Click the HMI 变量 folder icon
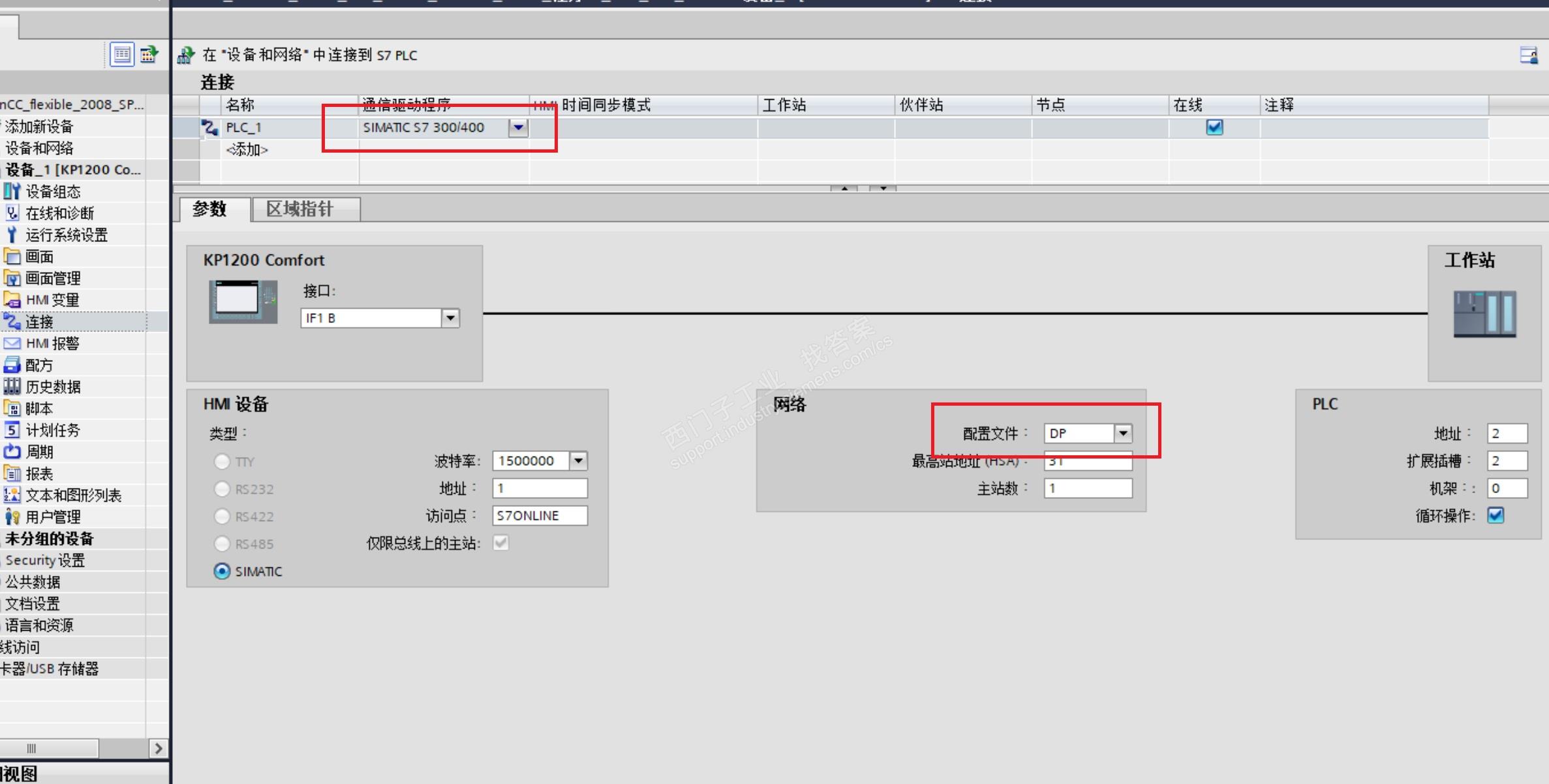The width and height of the screenshot is (1549, 784). coord(12,300)
